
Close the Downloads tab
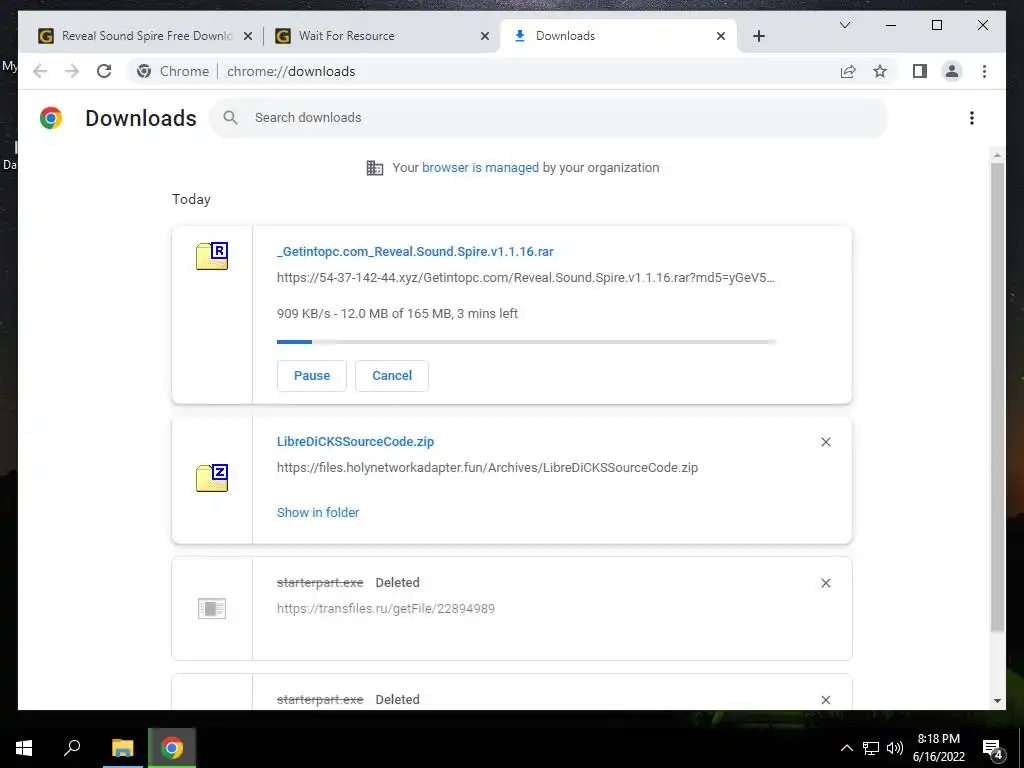[721, 36]
